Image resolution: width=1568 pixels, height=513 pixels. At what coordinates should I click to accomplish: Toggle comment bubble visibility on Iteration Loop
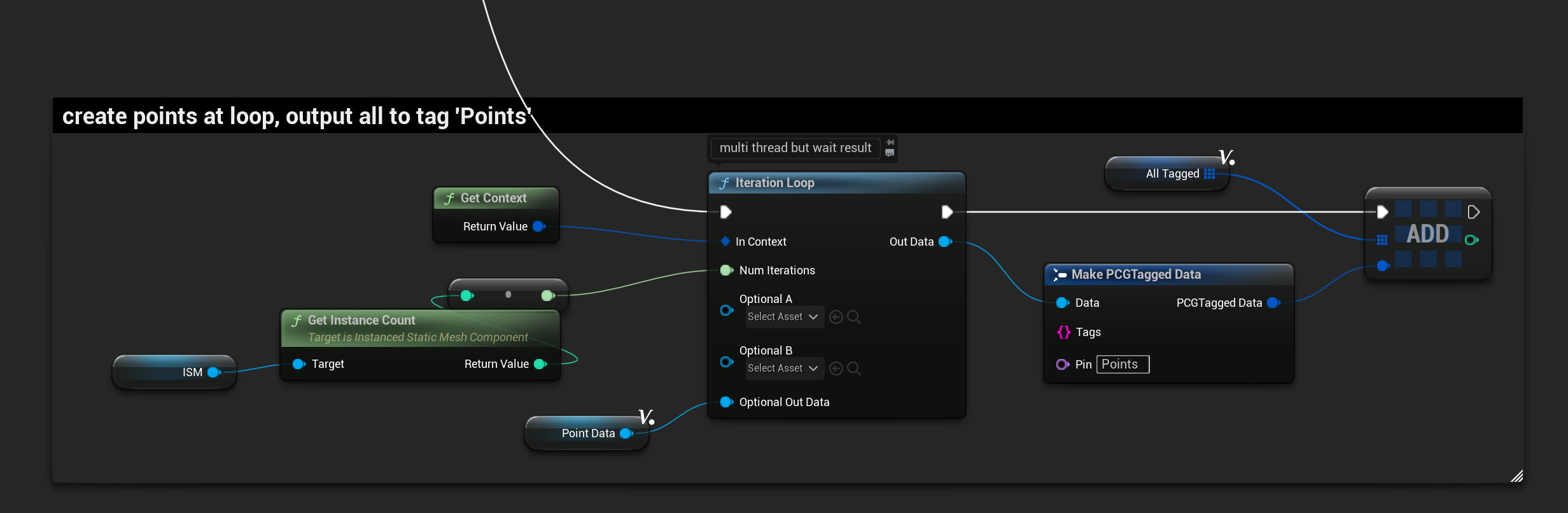(x=890, y=153)
